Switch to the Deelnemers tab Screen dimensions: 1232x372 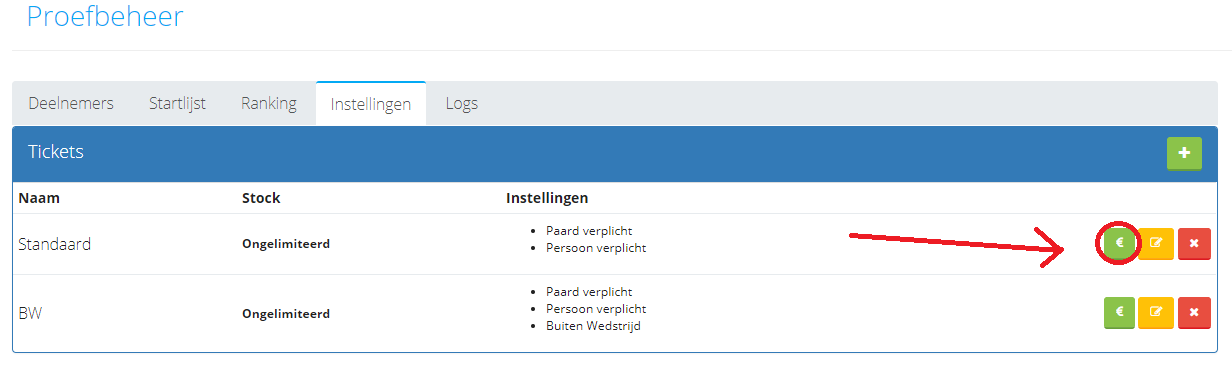tap(71, 104)
